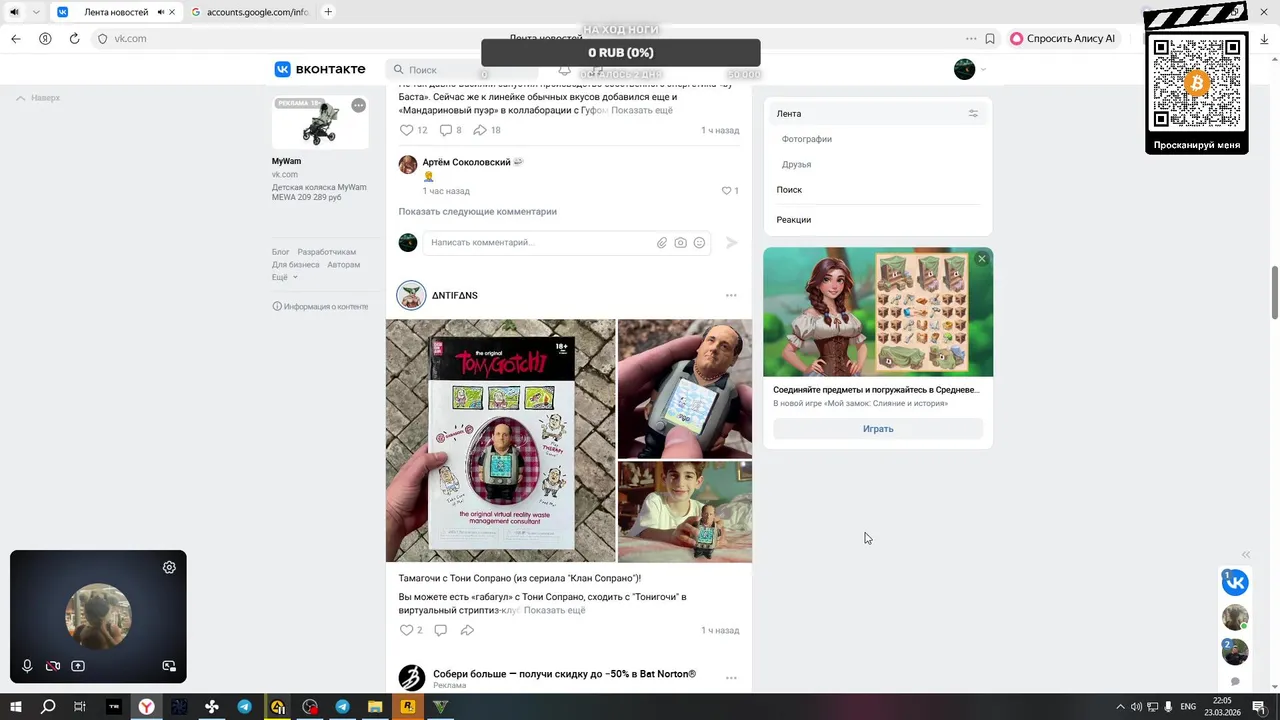Open the three-dot menu on Bat Norton ad
The height and width of the screenshot is (720, 1280).
pos(731,678)
